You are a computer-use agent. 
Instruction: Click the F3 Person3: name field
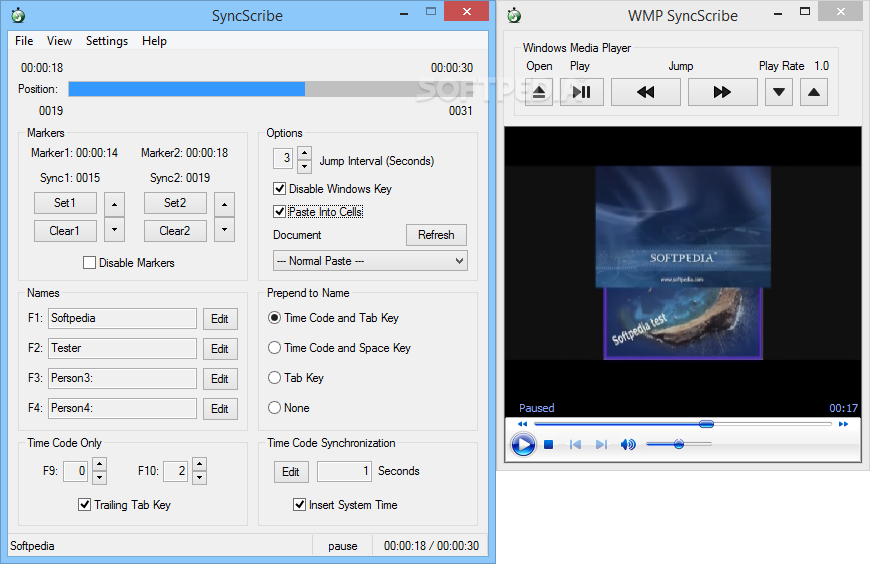pos(122,378)
